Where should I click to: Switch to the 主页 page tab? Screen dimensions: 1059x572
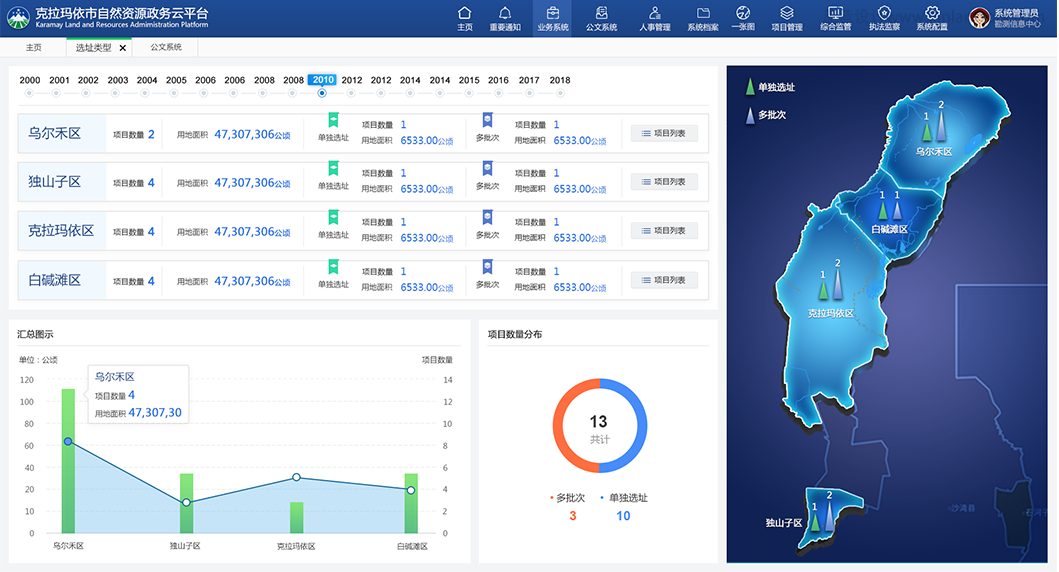(x=33, y=47)
